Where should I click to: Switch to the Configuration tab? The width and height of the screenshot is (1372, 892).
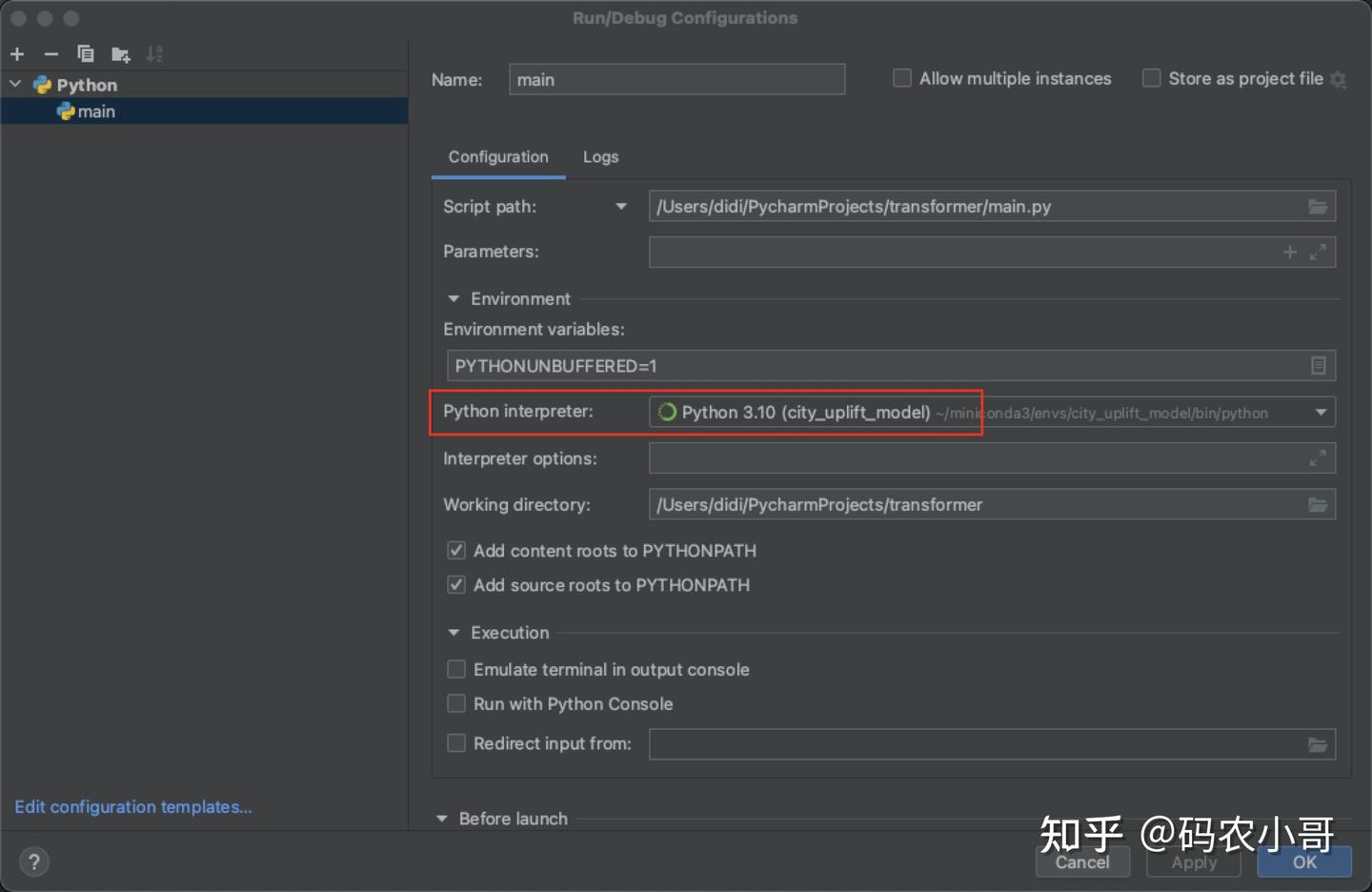click(498, 157)
